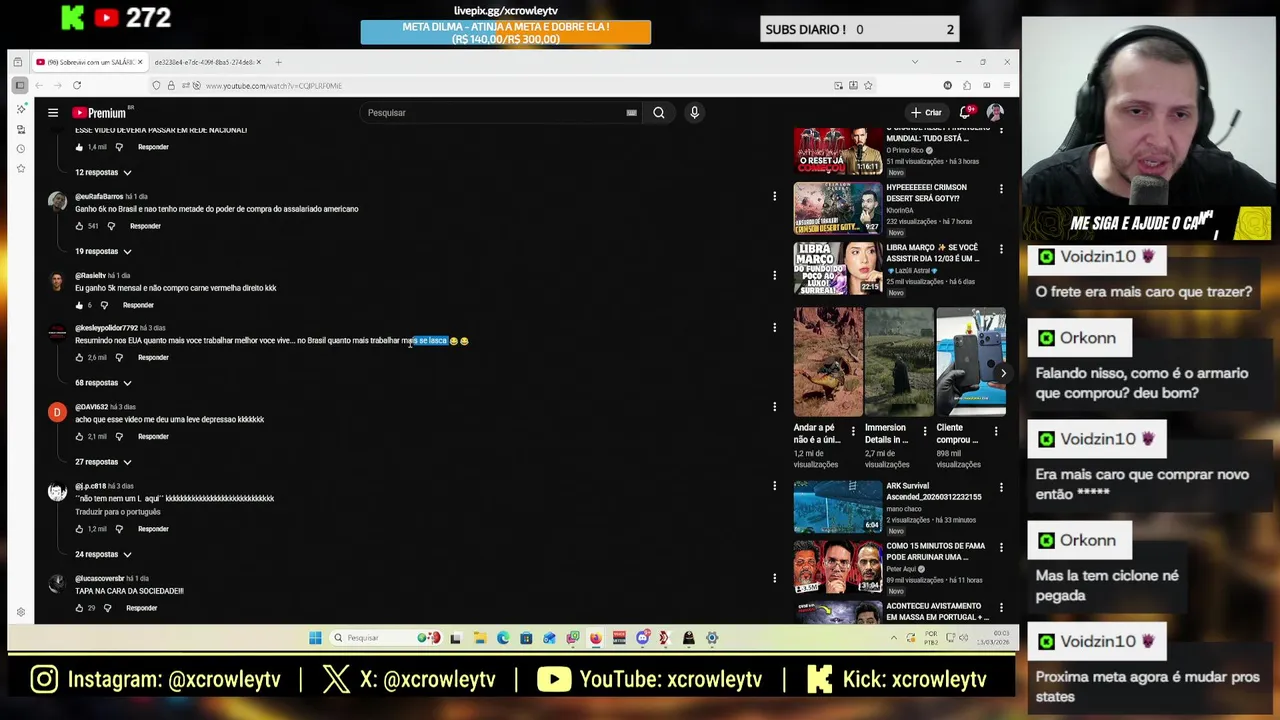The image size is (1280, 720).
Task: Expand the 19 respostas thread
Action: (103, 251)
